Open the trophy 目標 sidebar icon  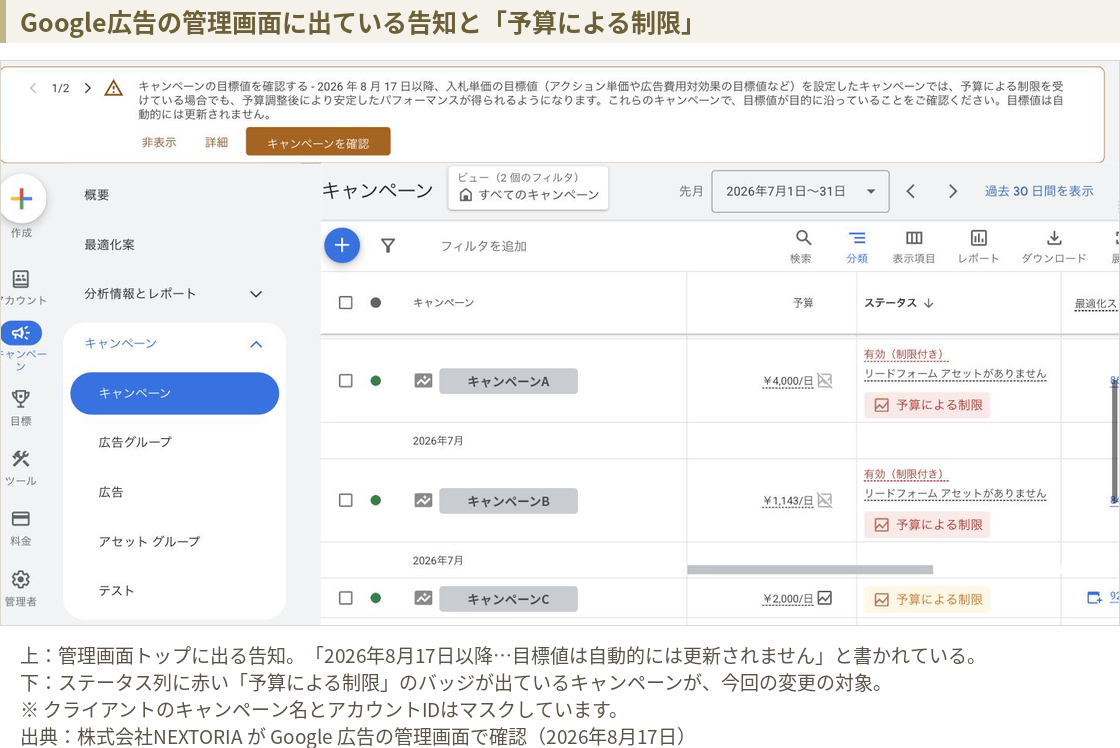coord(21,399)
